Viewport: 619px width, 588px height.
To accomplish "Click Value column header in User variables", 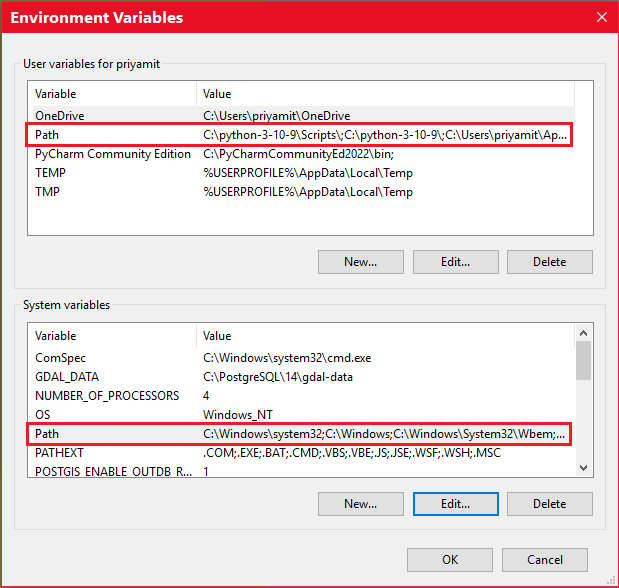I will coord(385,94).
